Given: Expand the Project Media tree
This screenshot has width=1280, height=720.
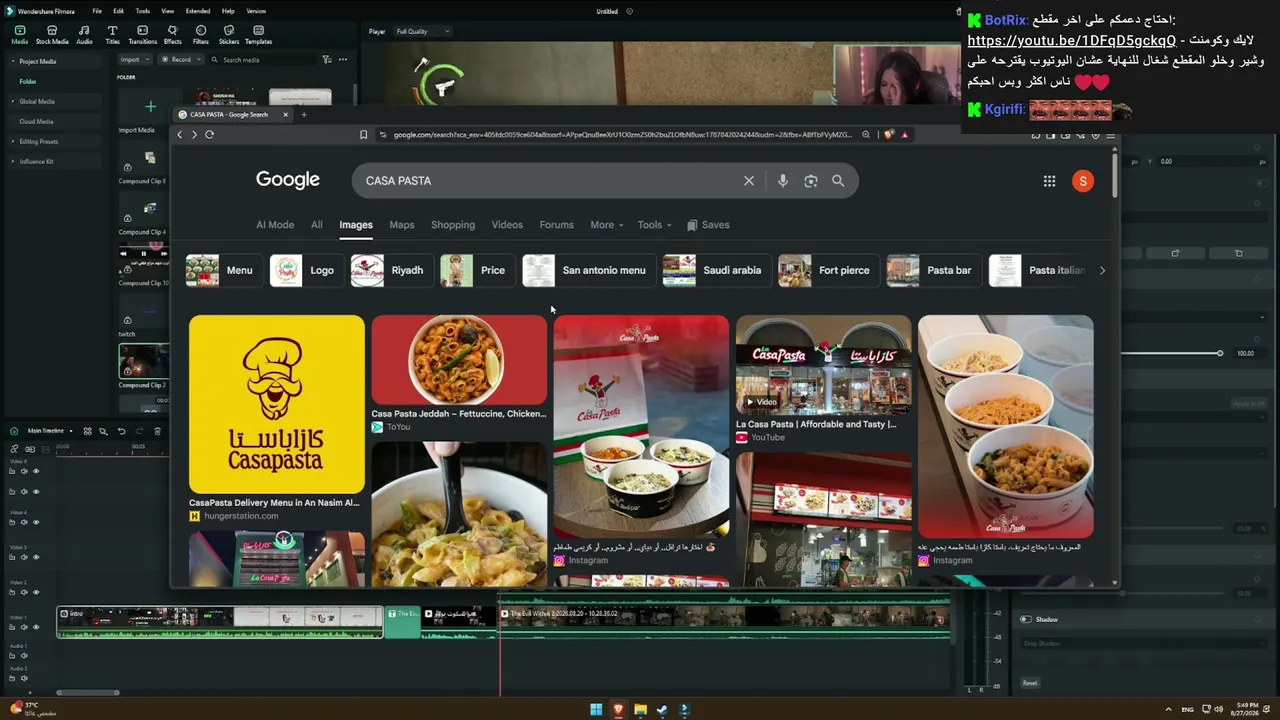Looking at the screenshot, I should pyautogui.click(x=13, y=61).
